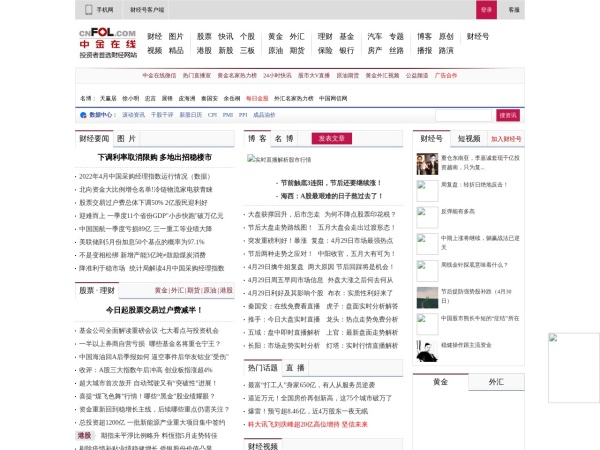Open article 2022年4月中国采购经理指数运行情况
The image size is (600, 450).
145,176
